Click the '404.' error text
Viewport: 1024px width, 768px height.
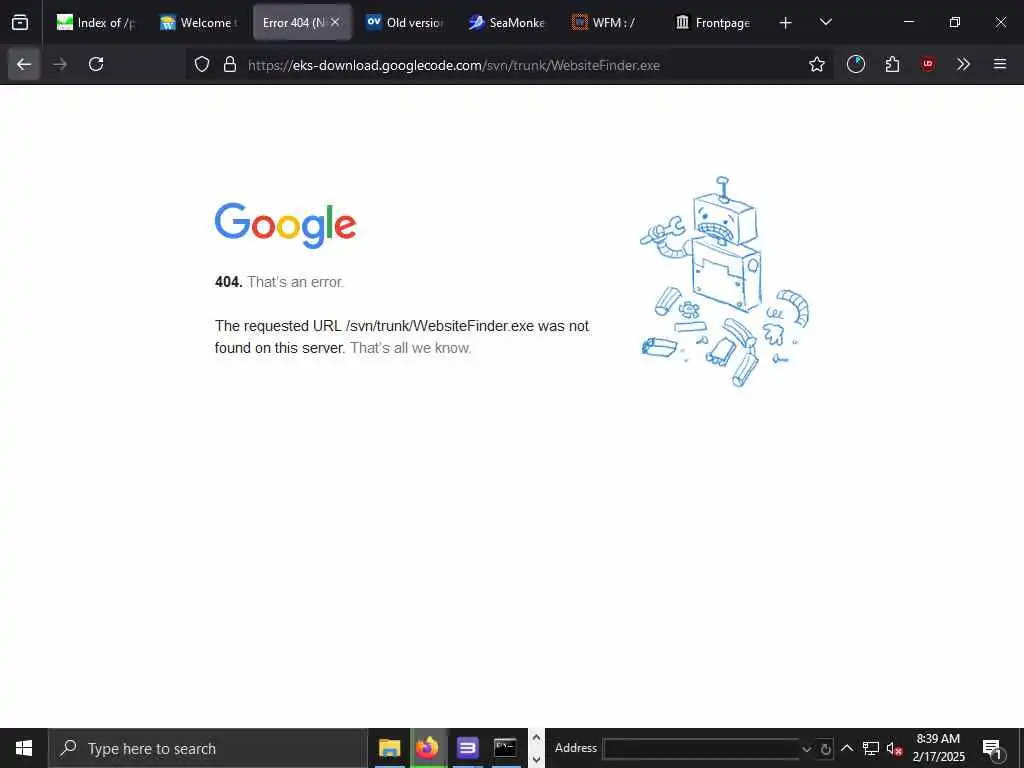tap(229, 282)
